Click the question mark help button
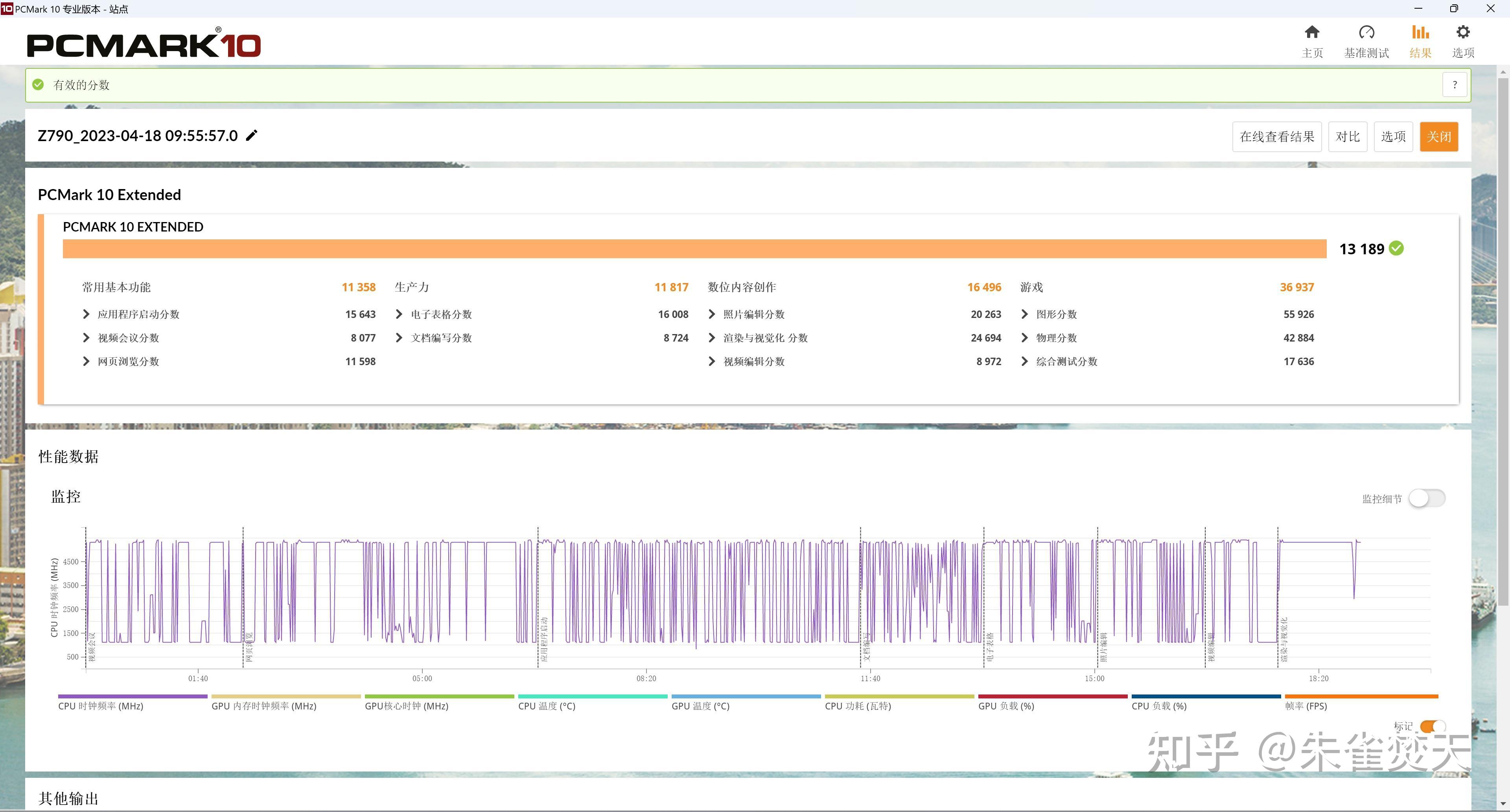 click(x=1454, y=85)
